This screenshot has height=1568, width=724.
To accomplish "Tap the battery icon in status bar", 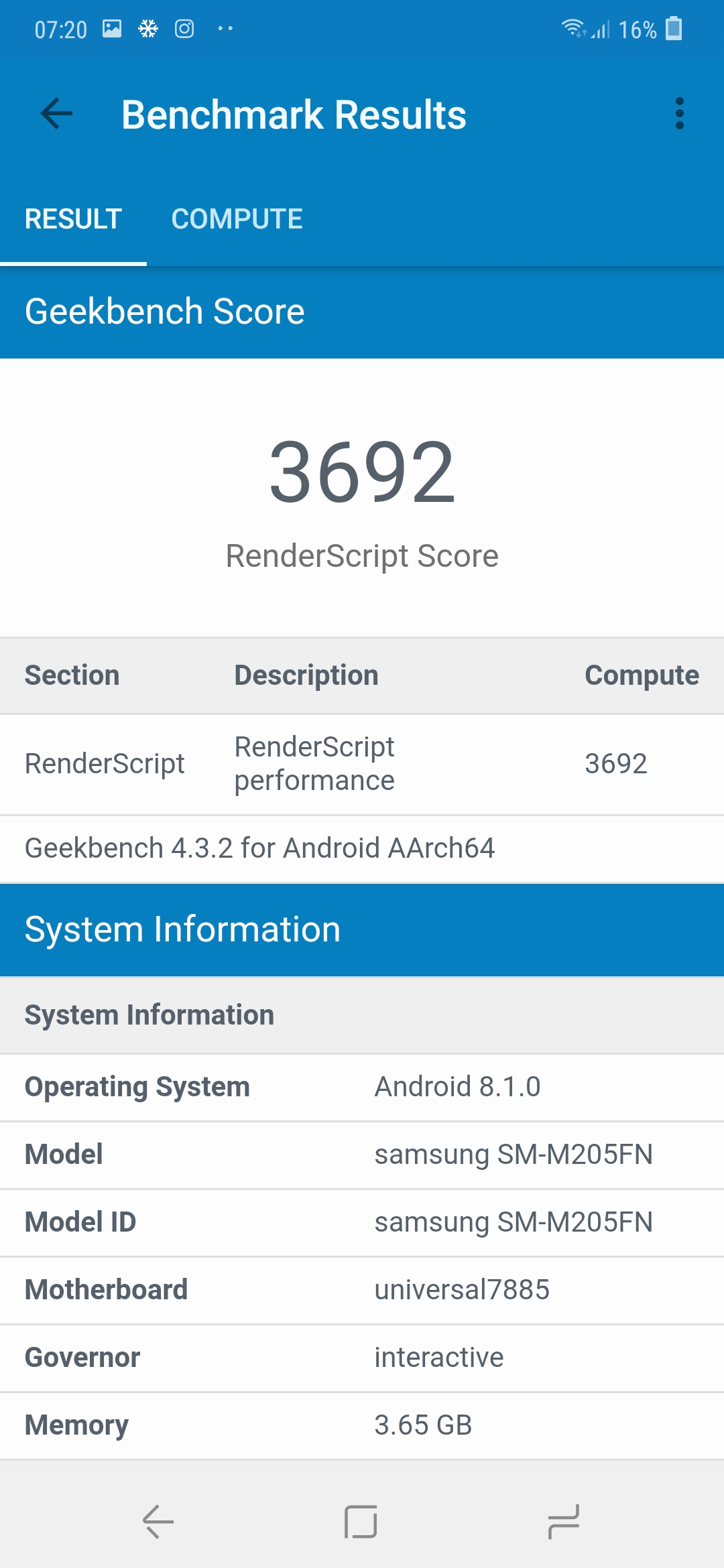I will click(674, 29).
